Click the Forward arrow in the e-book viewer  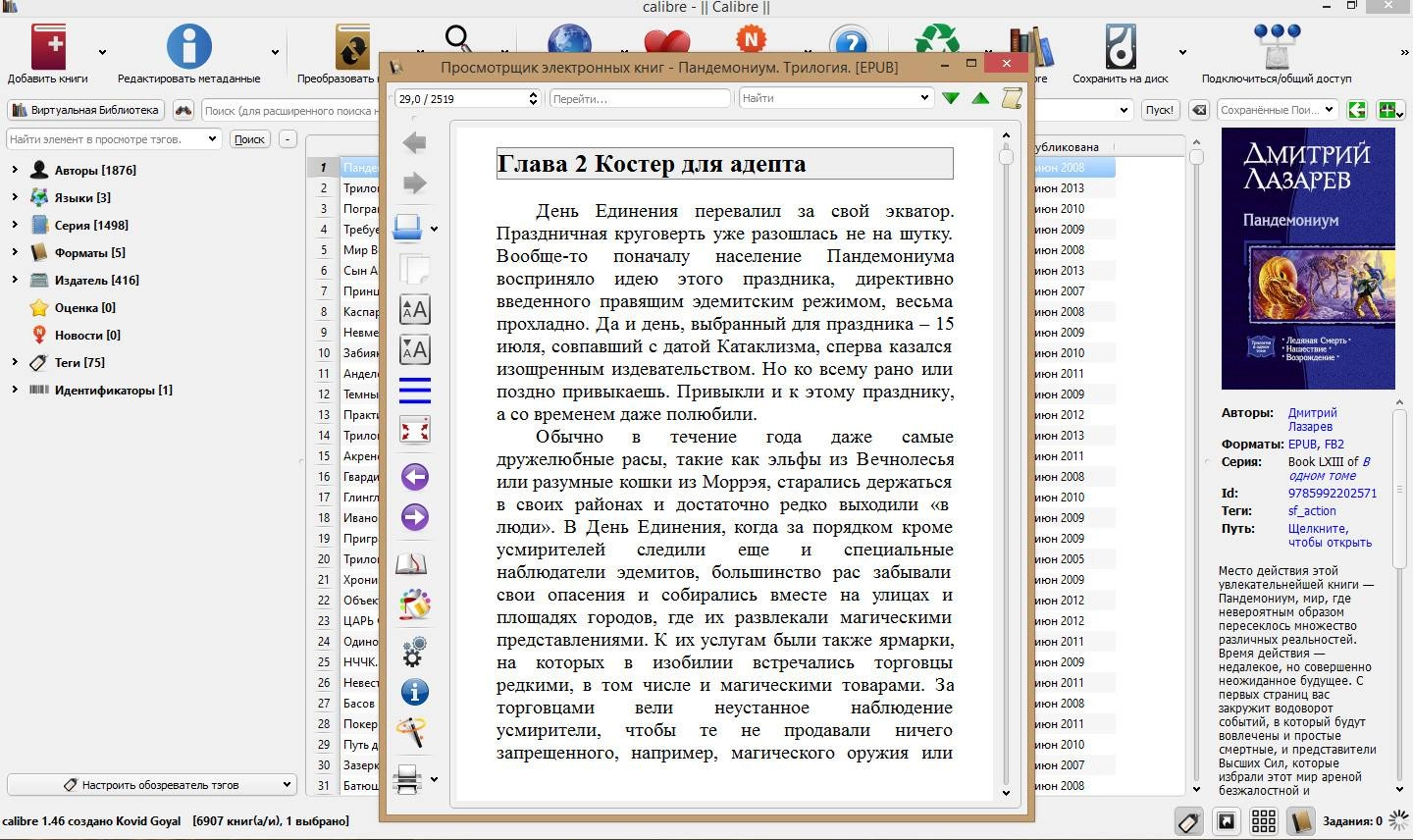(414, 183)
